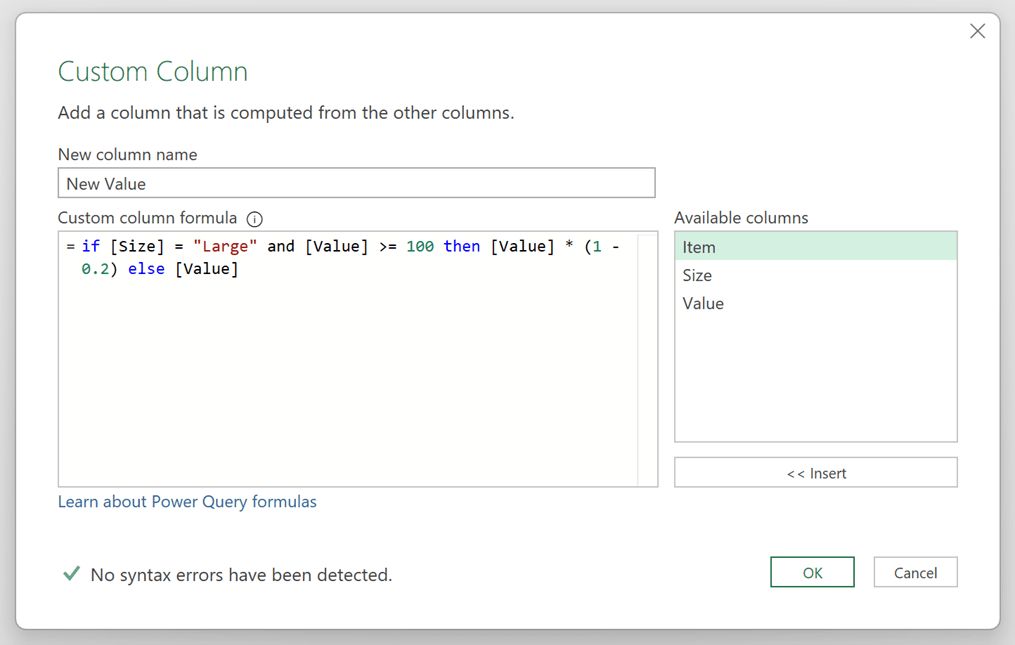Click inside the New column name field
The height and width of the screenshot is (645, 1015).
pyautogui.click(x=355, y=183)
